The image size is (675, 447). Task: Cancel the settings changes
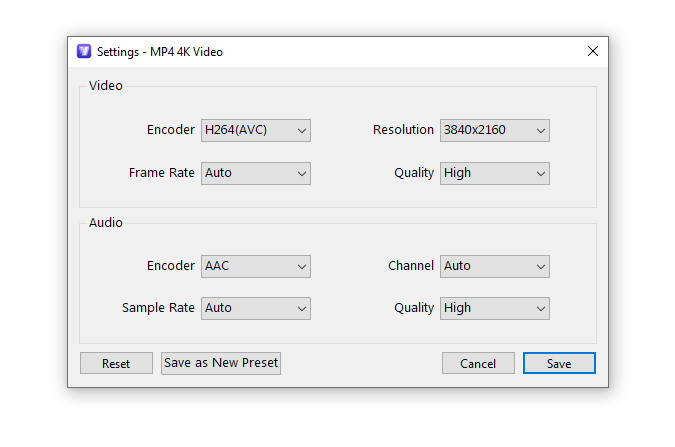point(478,363)
